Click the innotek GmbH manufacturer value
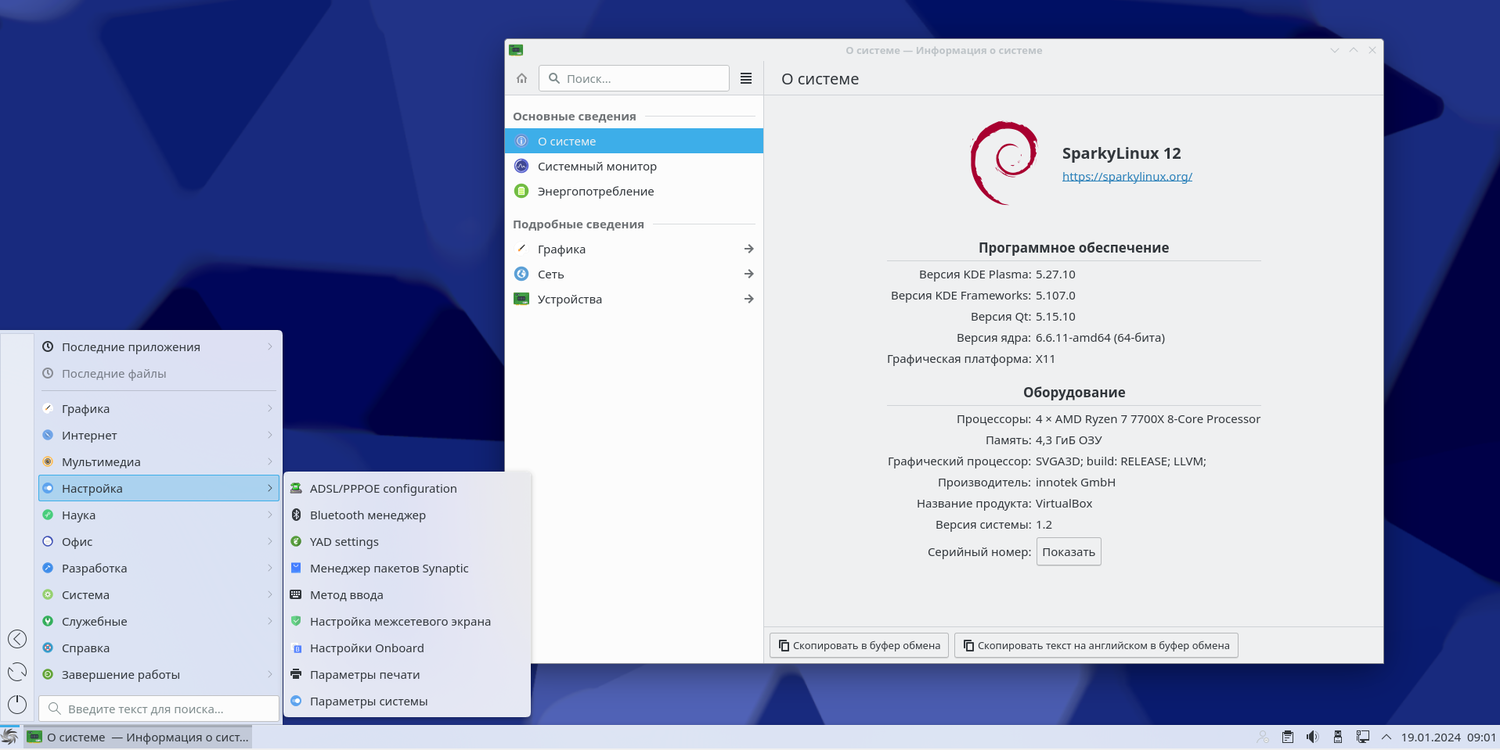This screenshot has height=750, width=1500. pos(1076,482)
